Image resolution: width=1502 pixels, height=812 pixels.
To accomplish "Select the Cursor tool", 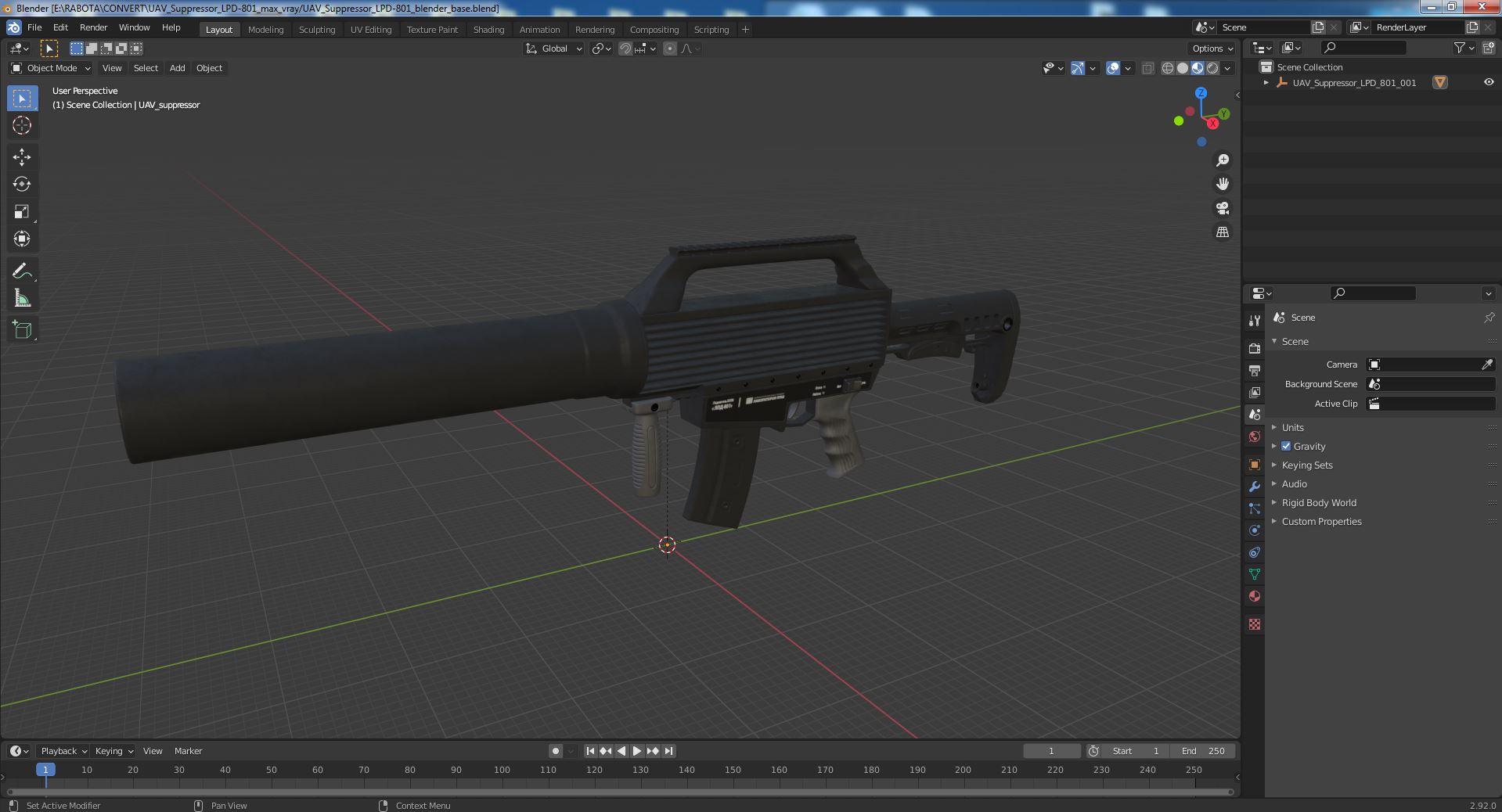I will point(22,125).
